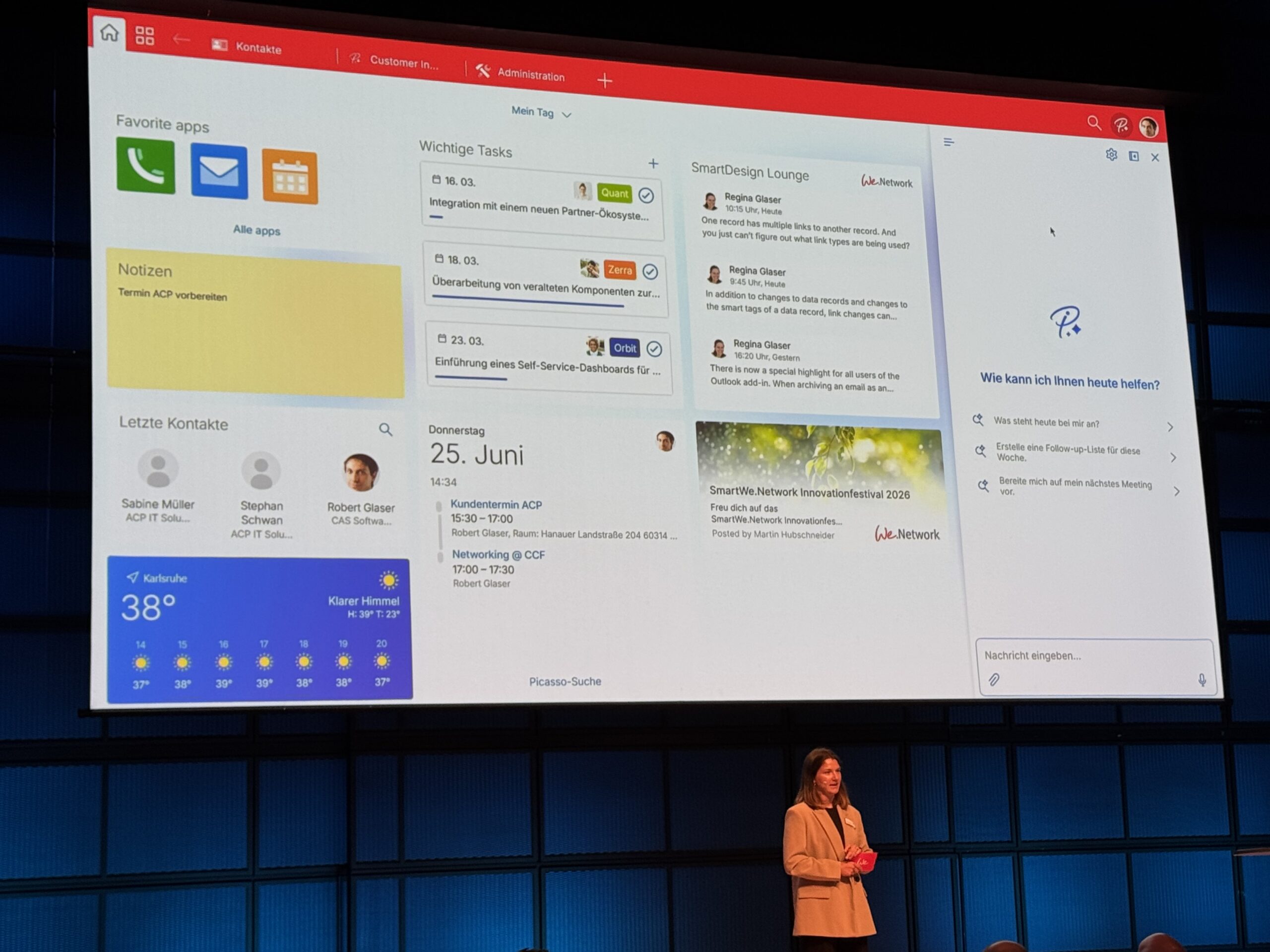Click the Notizen note 'Termin ACP vorbereiten'
The height and width of the screenshot is (952, 1270).
click(x=172, y=295)
